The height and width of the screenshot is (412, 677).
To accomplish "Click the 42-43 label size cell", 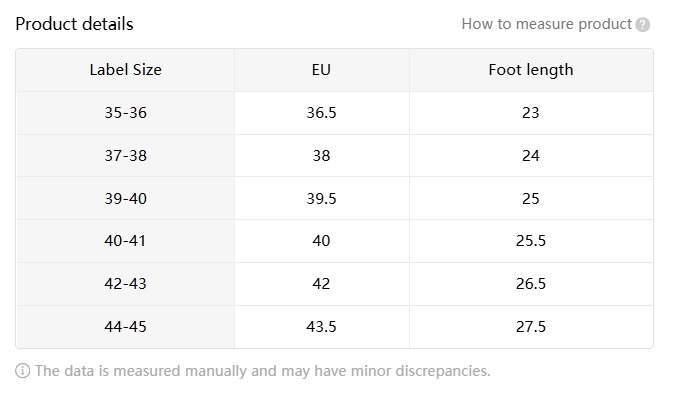I will tap(125, 284).
